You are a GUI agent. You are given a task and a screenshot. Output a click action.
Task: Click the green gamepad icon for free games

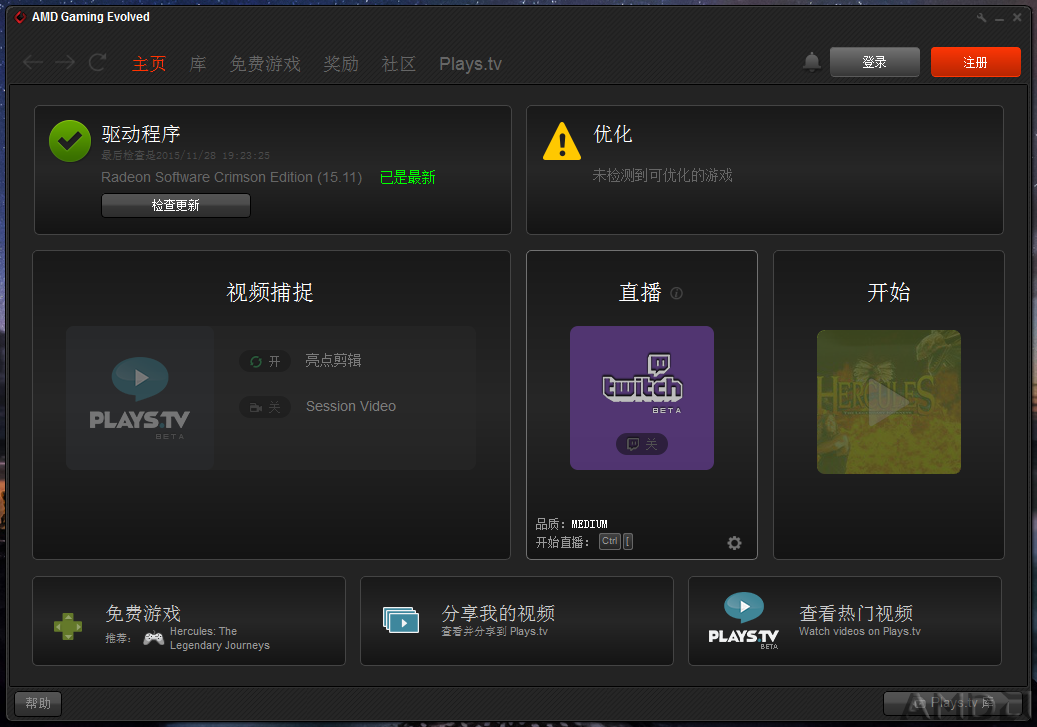(68, 626)
